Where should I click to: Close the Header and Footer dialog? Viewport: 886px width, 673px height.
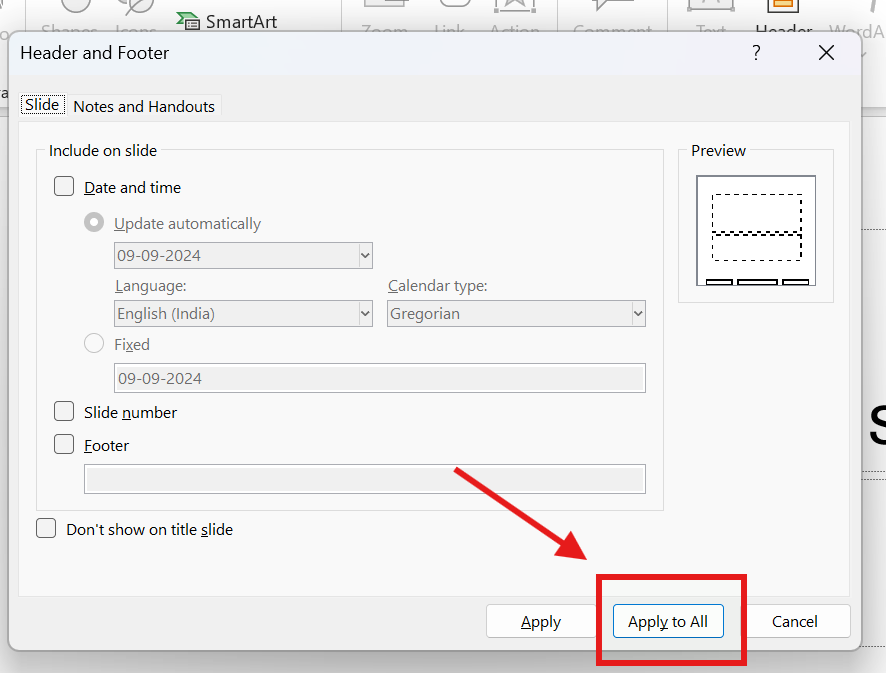coord(826,53)
